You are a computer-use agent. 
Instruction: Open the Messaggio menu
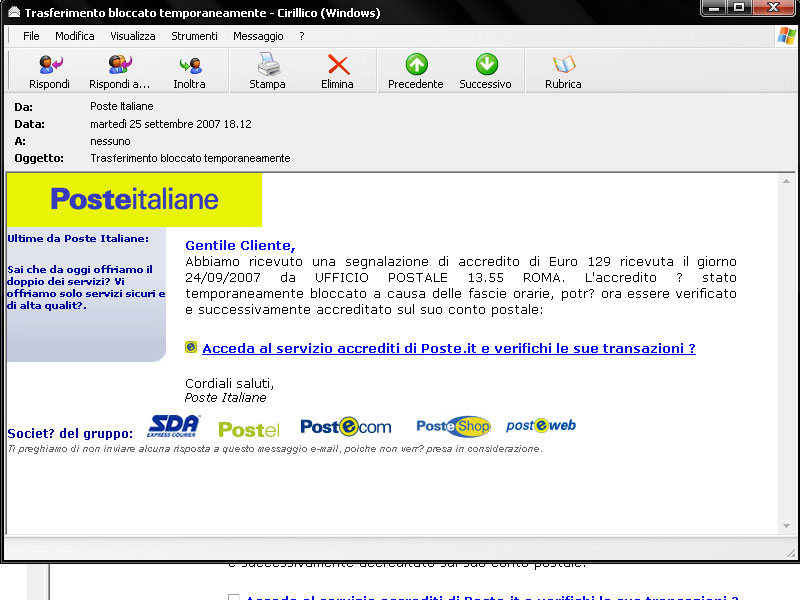[258, 36]
